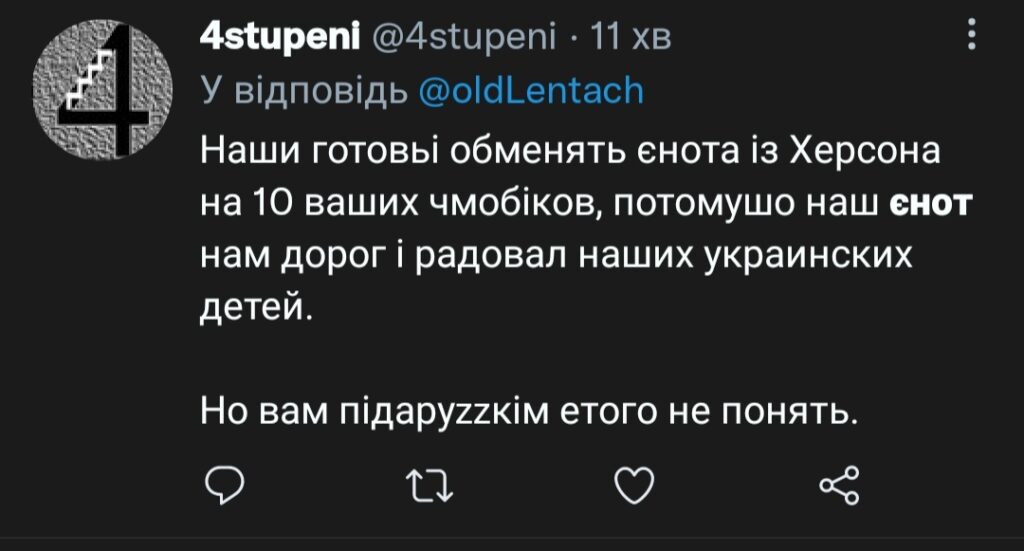Click the bold 4stupeni display name

click(x=280, y=38)
